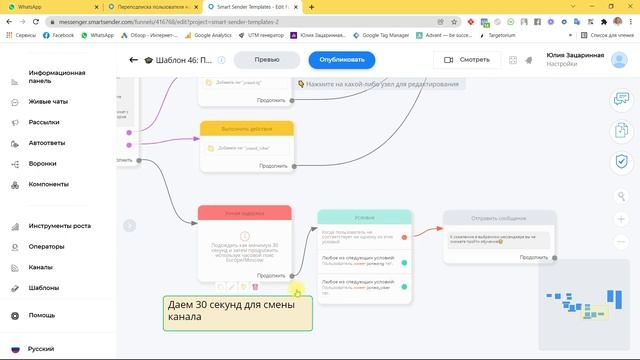
Task: Select Воронки in the sidebar
Action: (42, 164)
